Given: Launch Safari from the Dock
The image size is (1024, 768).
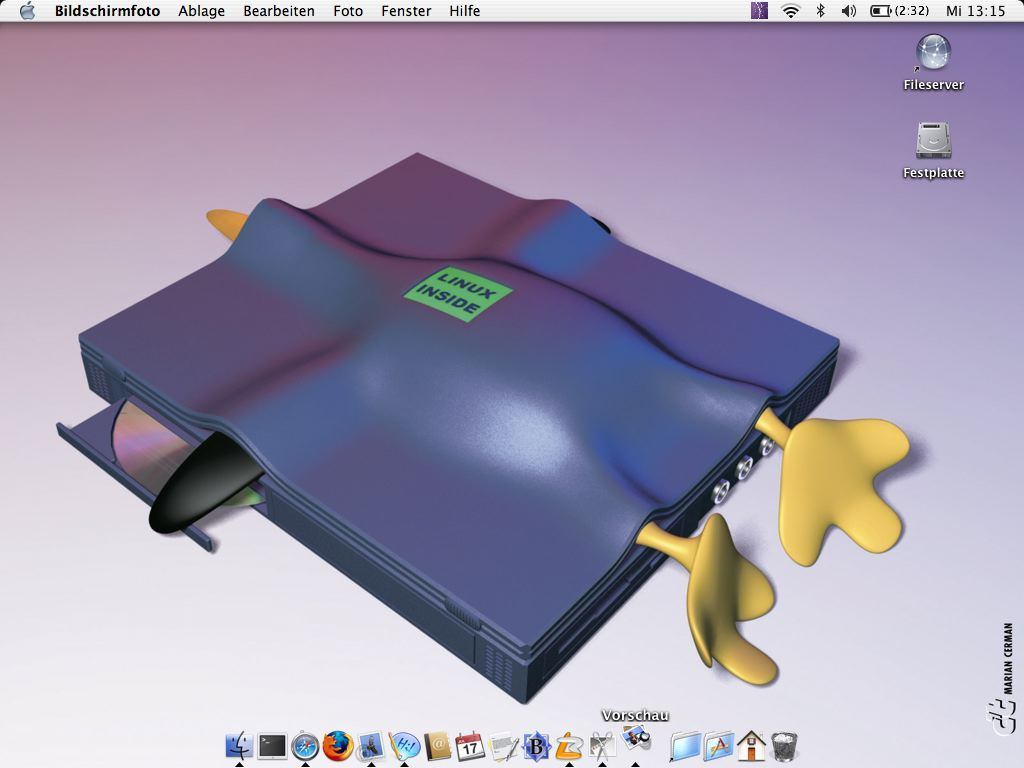Looking at the screenshot, I should coord(305,746).
